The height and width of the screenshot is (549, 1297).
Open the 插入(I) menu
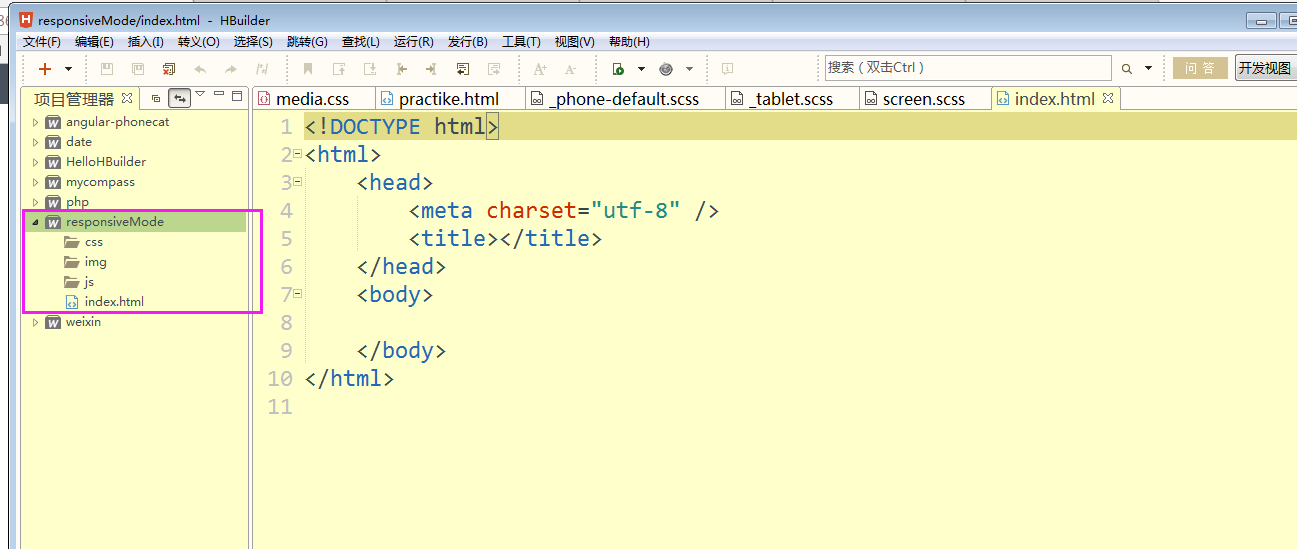(146, 41)
